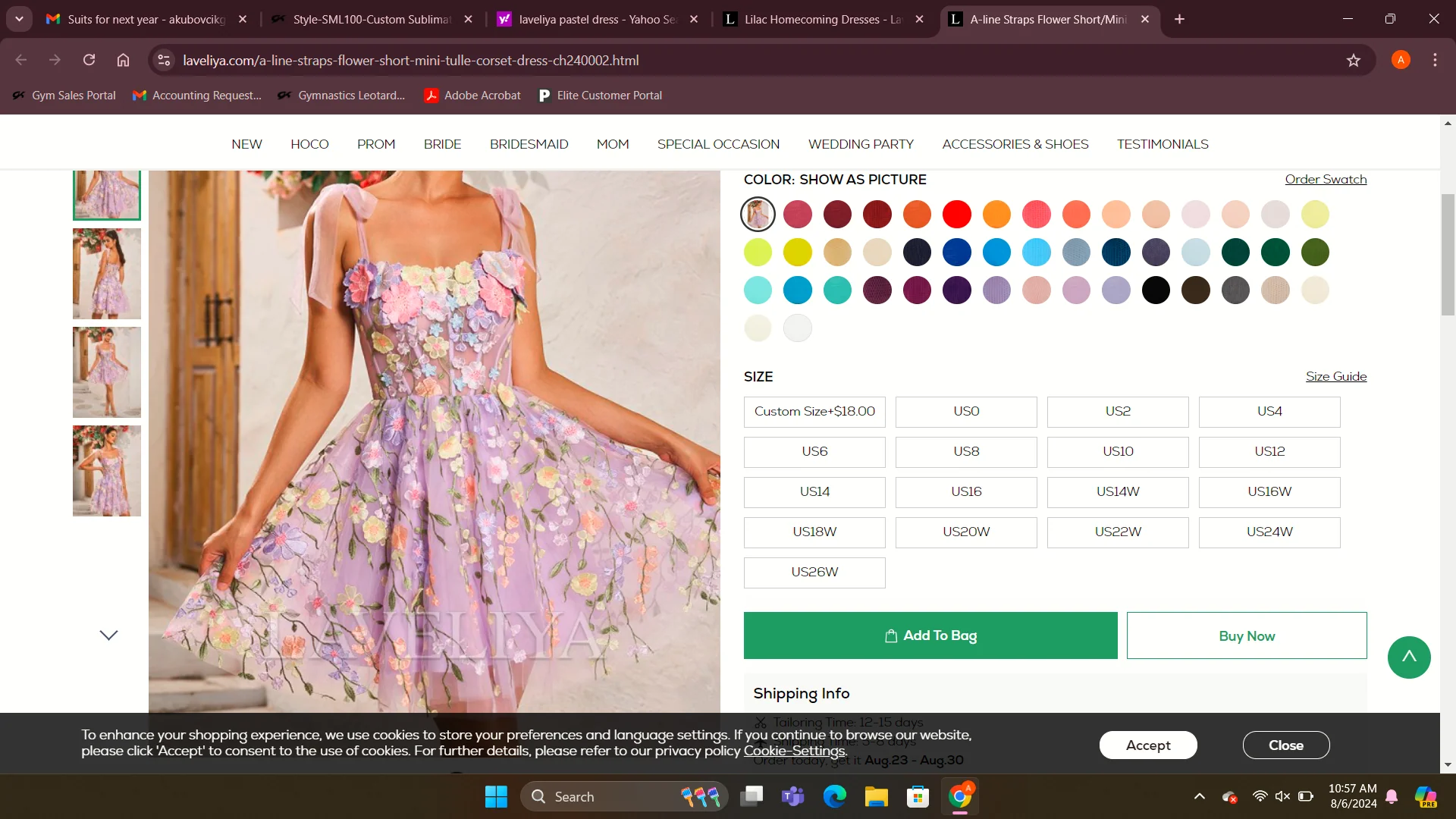The height and width of the screenshot is (819, 1456).
Task: Select size US12
Action: tap(1269, 452)
